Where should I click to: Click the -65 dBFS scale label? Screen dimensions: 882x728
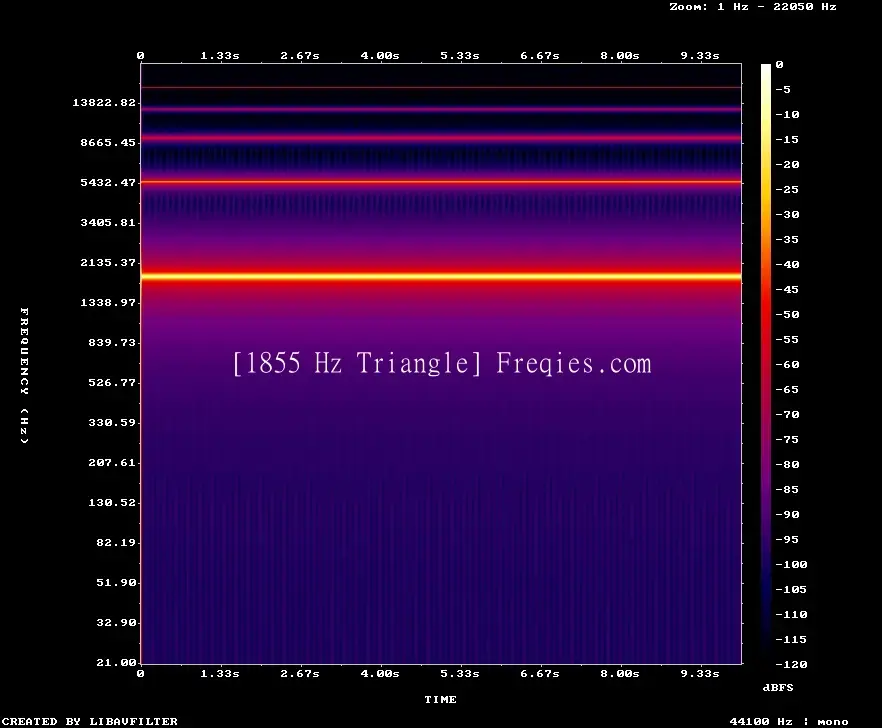pos(787,389)
